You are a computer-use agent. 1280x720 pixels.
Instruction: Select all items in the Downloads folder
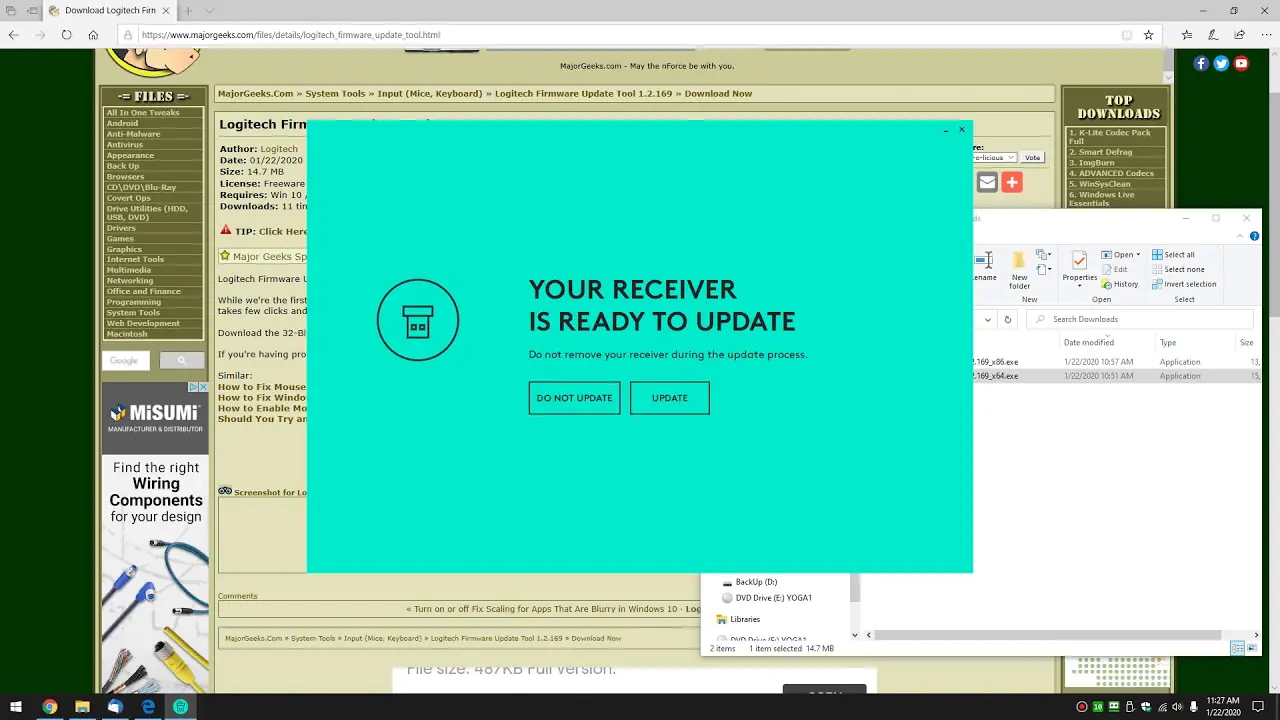point(1179,254)
